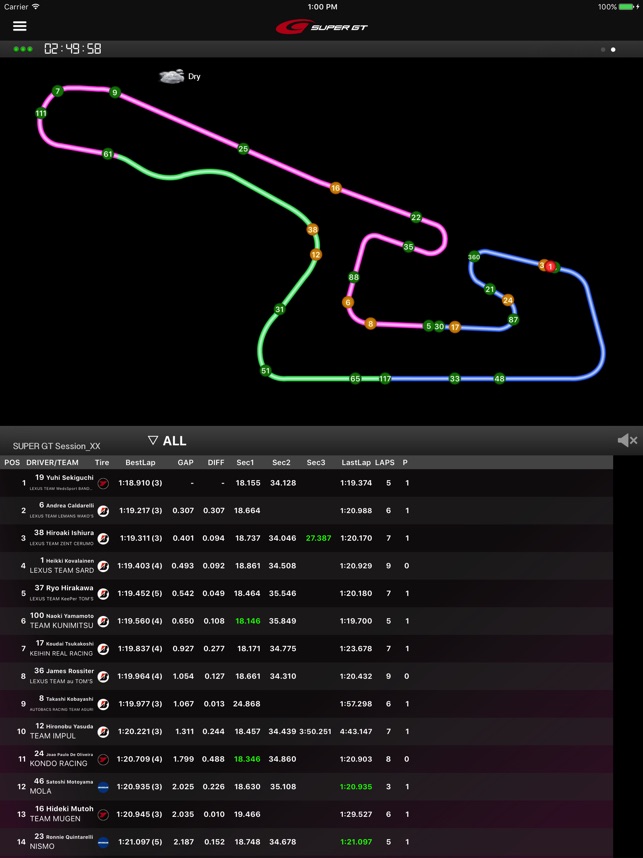Click the session timer 02:49:58
This screenshot has height=858, width=643.
point(73,49)
